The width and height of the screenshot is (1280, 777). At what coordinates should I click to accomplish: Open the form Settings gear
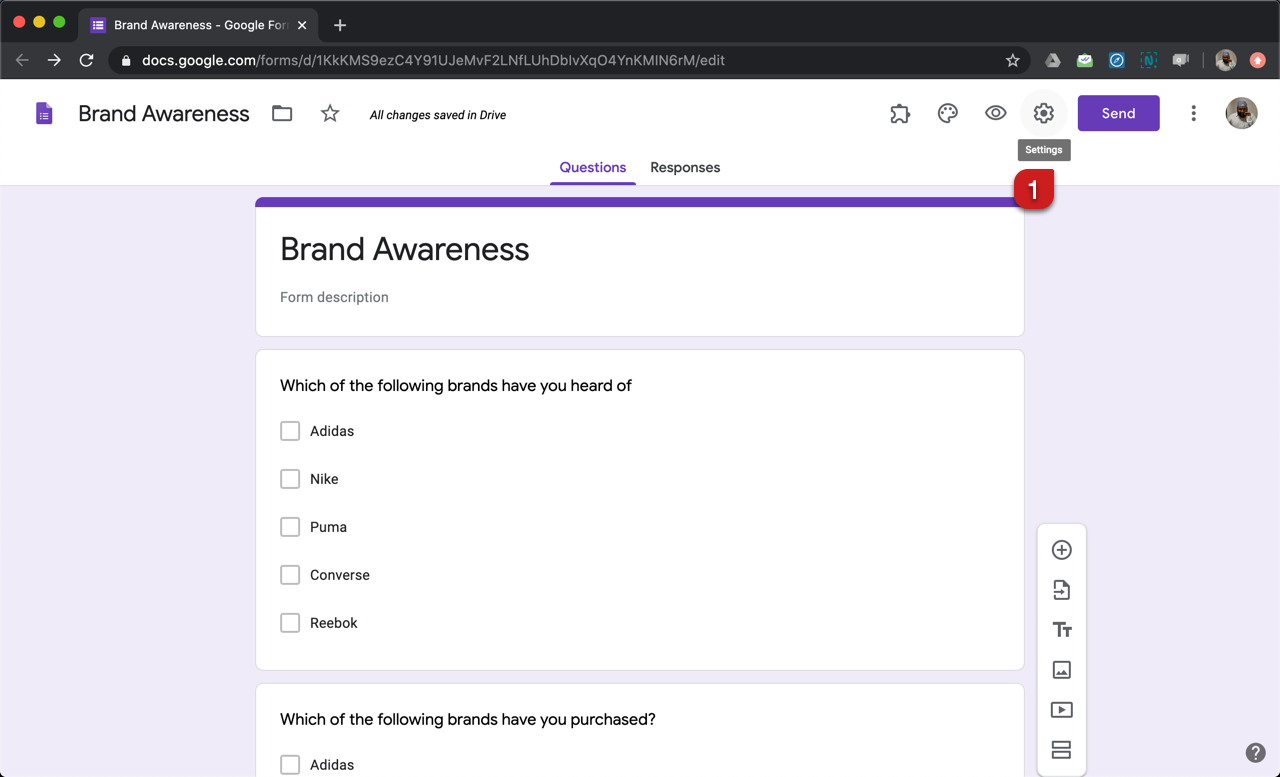click(x=1043, y=113)
